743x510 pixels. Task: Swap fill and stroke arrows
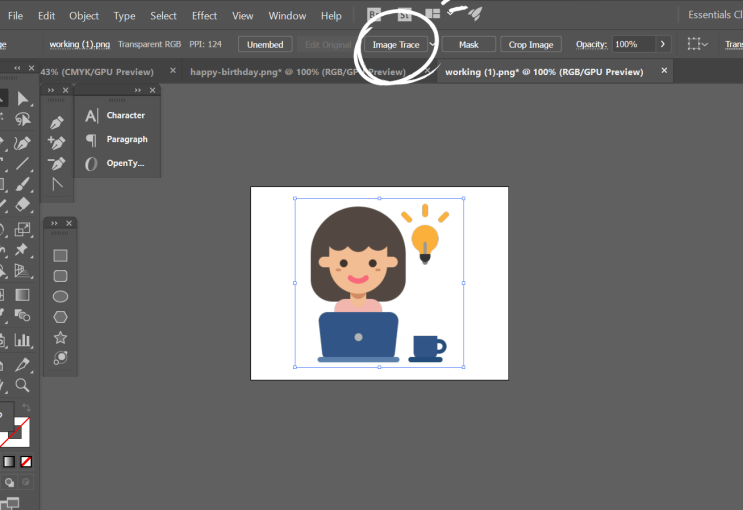[x=27, y=408]
